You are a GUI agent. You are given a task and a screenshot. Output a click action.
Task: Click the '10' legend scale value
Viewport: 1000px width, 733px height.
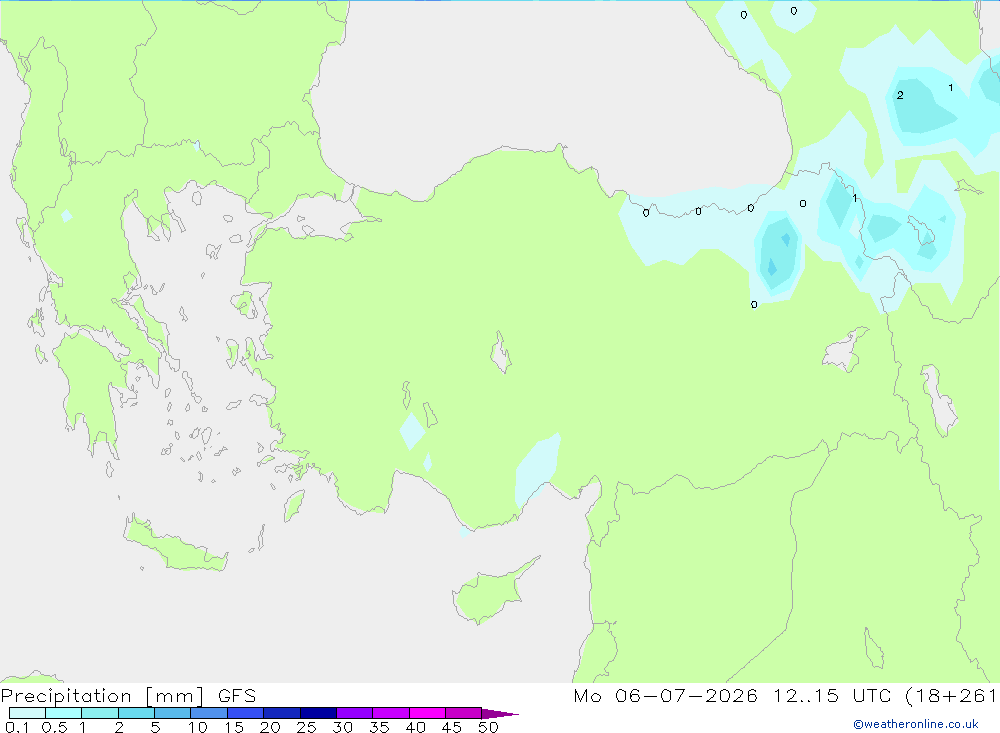(198, 727)
